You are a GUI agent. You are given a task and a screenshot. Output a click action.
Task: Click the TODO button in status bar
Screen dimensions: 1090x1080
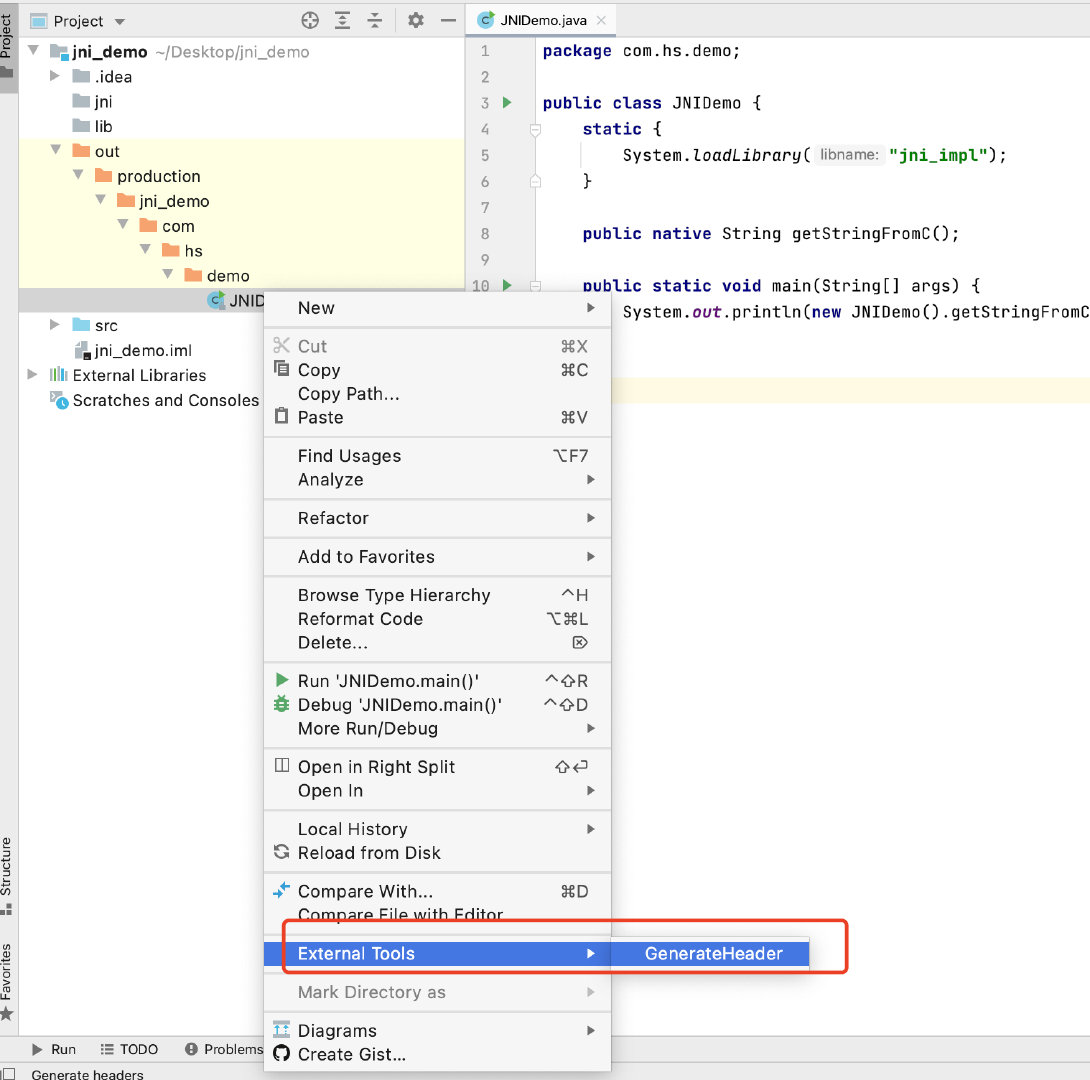tap(130, 1049)
